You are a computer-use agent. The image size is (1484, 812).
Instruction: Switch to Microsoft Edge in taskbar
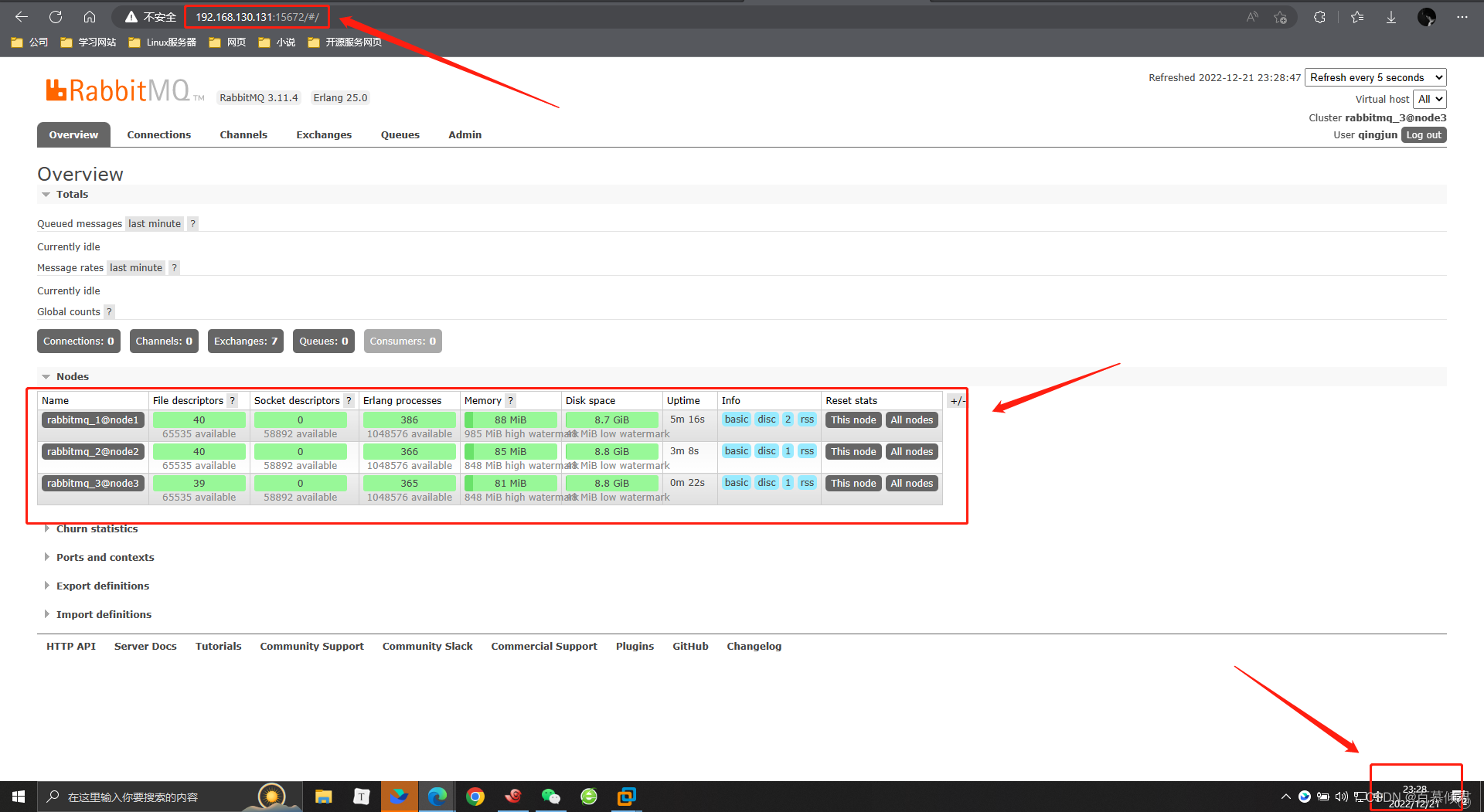[437, 797]
